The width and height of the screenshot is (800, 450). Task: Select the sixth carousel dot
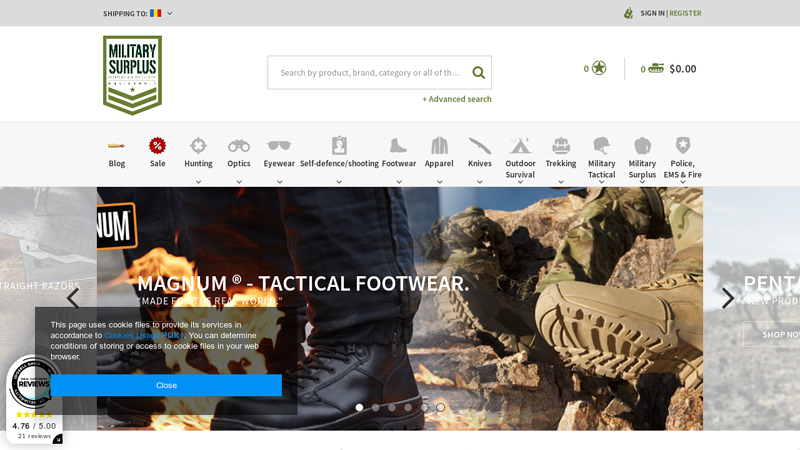(x=440, y=407)
